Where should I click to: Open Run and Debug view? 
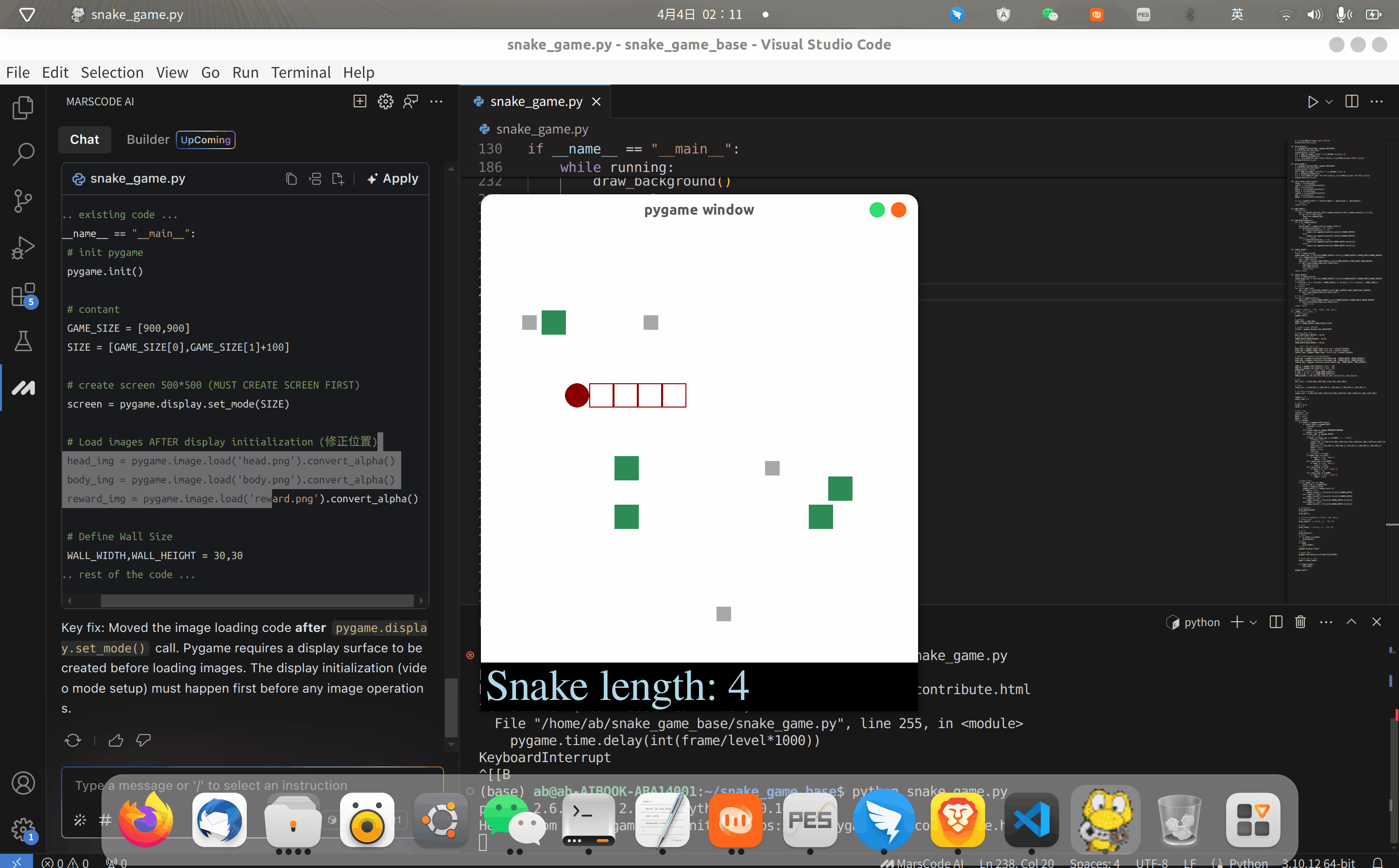(23, 248)
